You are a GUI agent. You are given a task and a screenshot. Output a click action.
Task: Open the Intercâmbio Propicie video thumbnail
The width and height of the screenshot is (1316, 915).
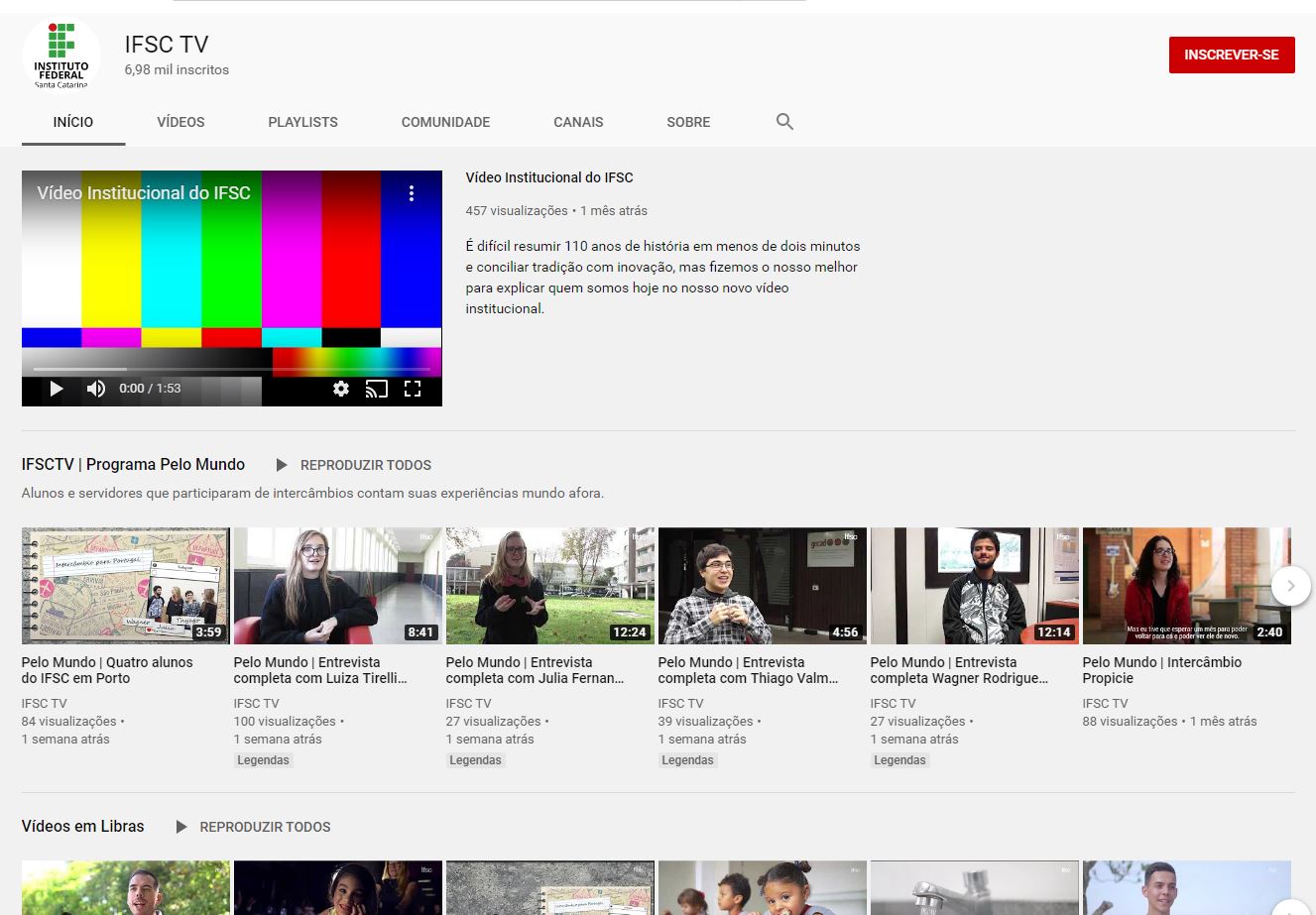(x=1187, y=586)
